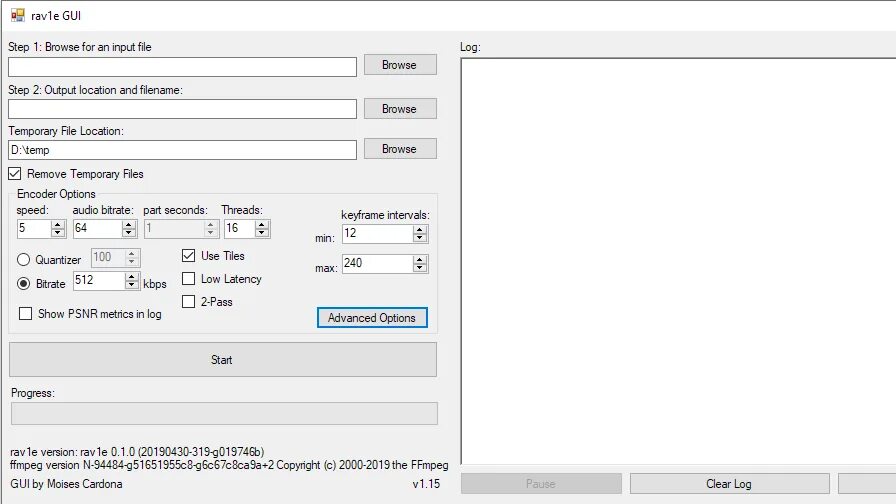Select the Bitrate radio button
The image size is (896, 504).
23,283
